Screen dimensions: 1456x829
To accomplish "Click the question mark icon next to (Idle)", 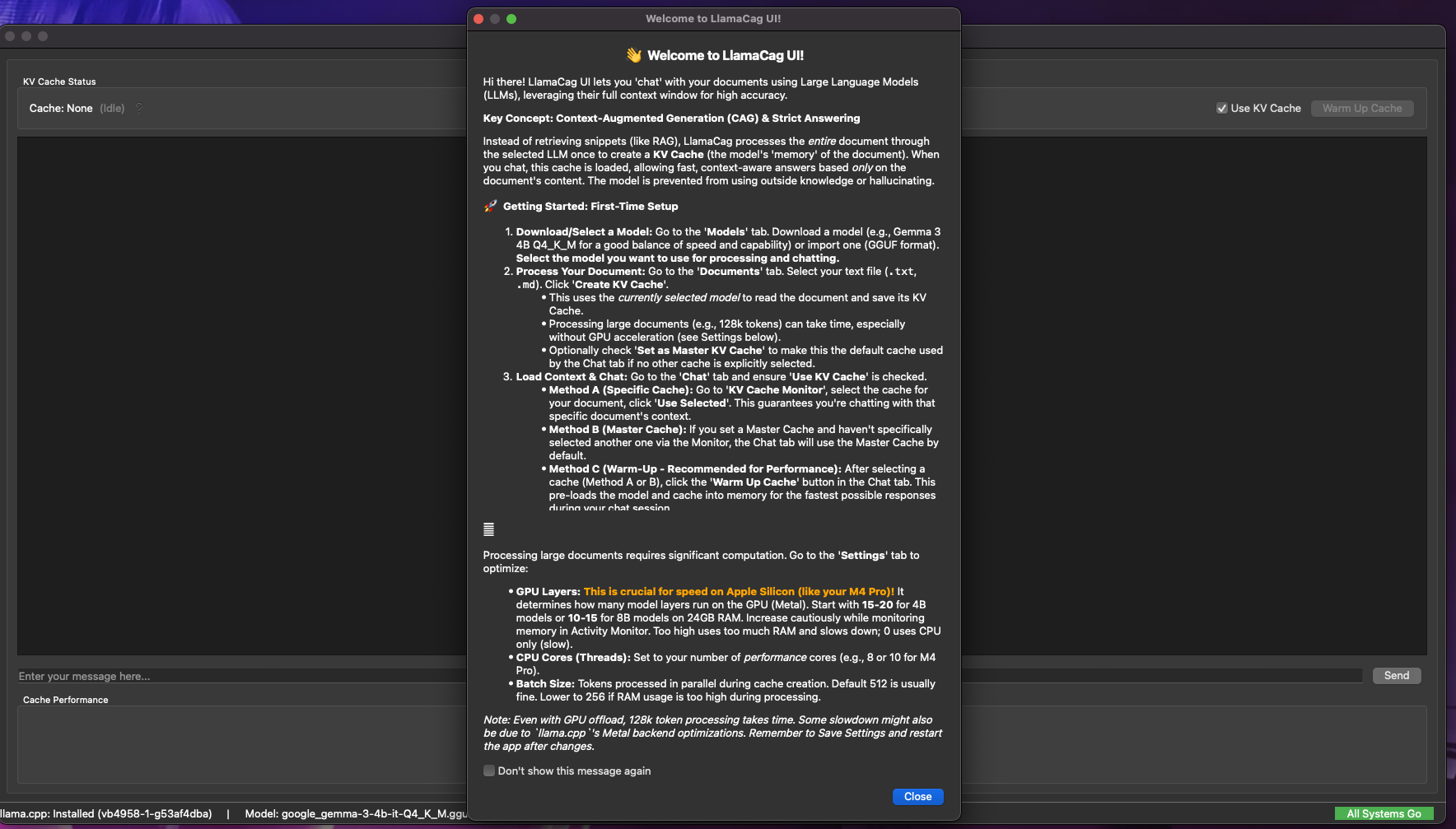I will (x=139, y=108).
